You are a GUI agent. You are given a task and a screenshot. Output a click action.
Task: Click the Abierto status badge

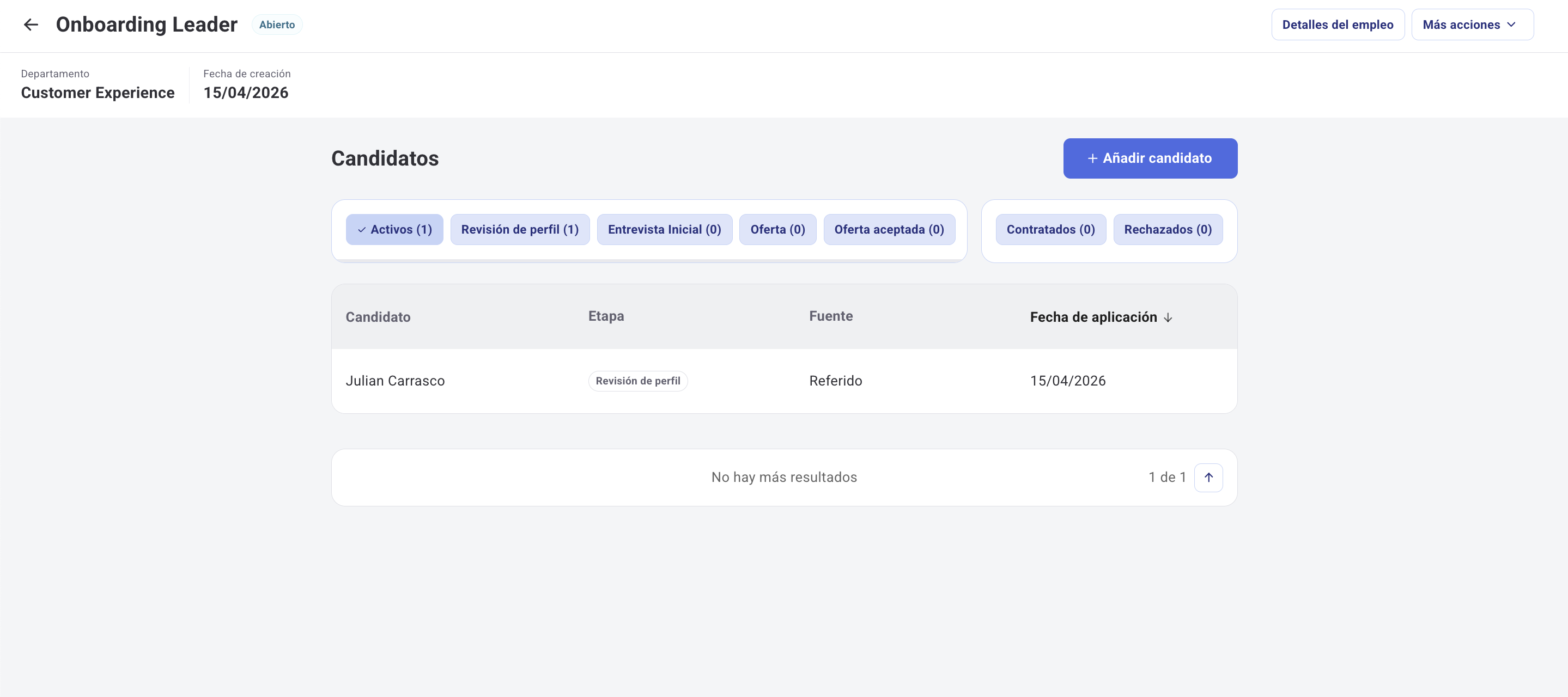click(277, 25)
